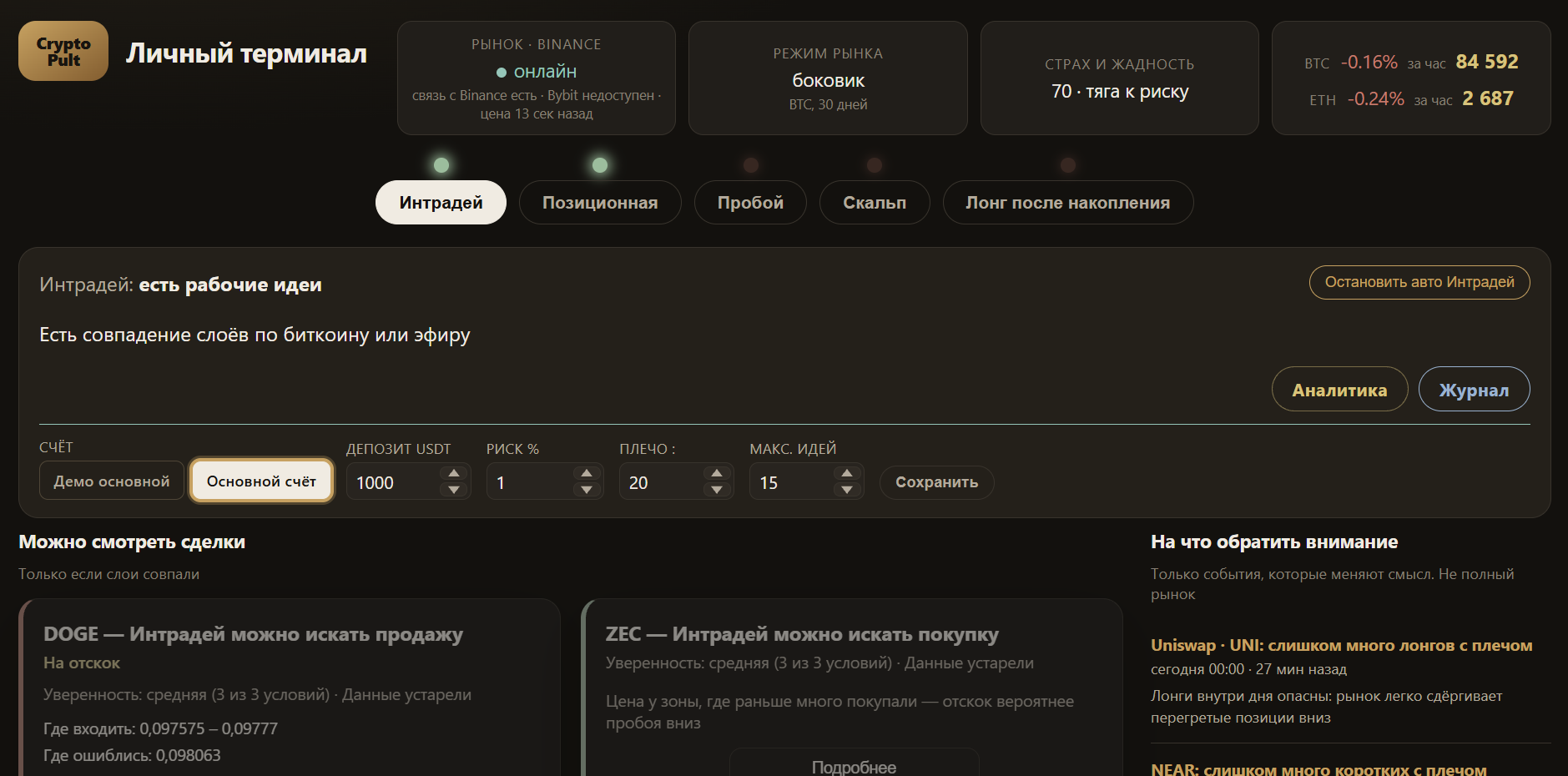Open the Аналитика section
1568x776 pixels.
[1339, 390]
